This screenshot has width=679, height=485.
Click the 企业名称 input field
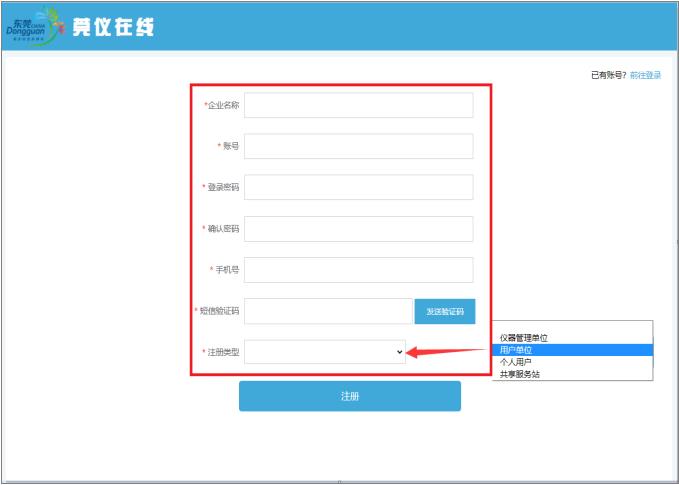pyautogui.click(x=358, y=106)
